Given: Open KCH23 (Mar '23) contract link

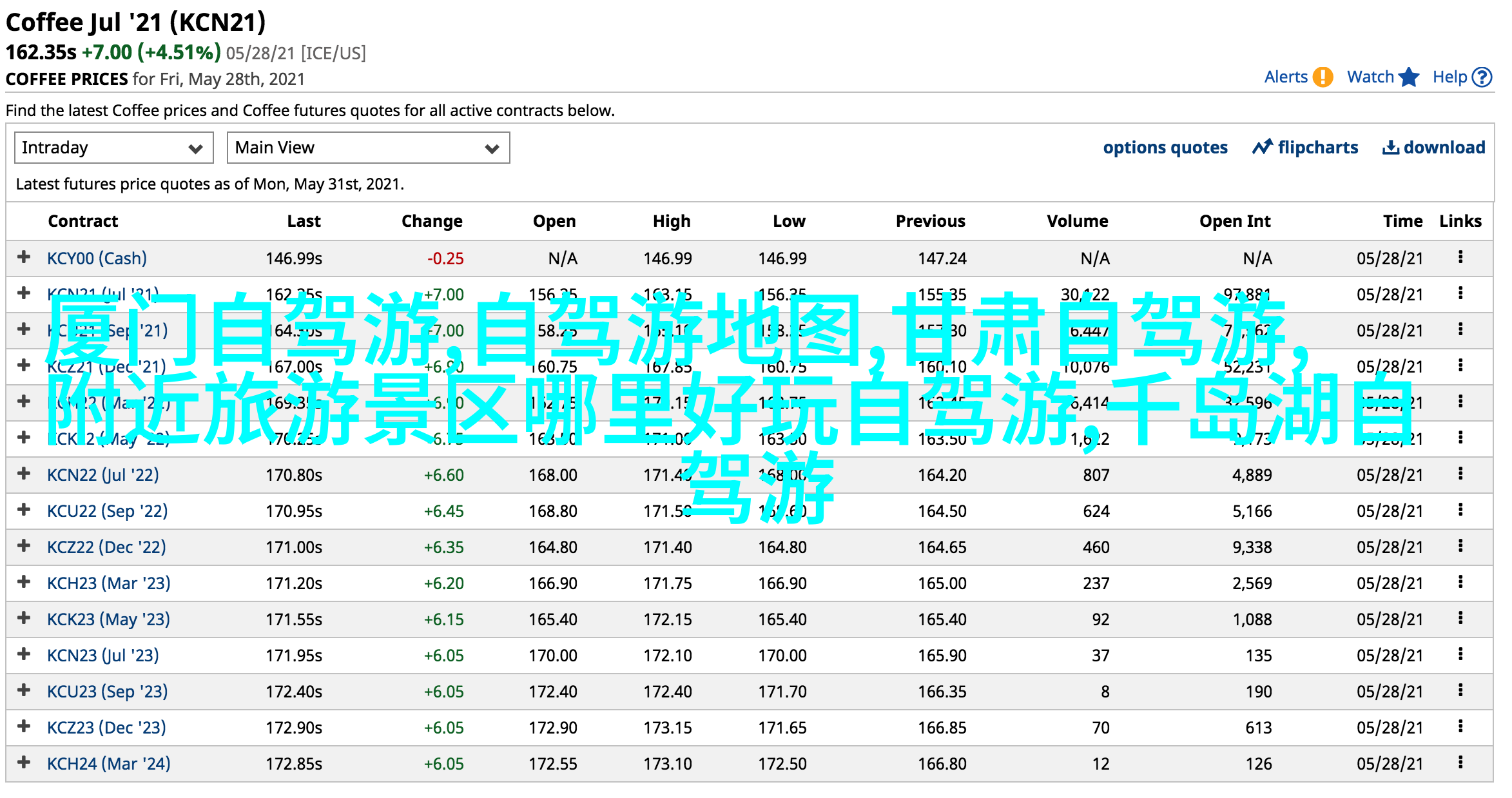Looking at the screenshot, I should point(108,583).
